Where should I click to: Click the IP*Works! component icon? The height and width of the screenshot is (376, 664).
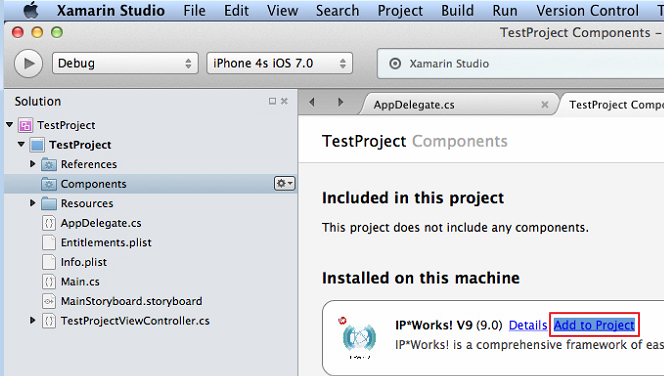(x=359, y=337)
